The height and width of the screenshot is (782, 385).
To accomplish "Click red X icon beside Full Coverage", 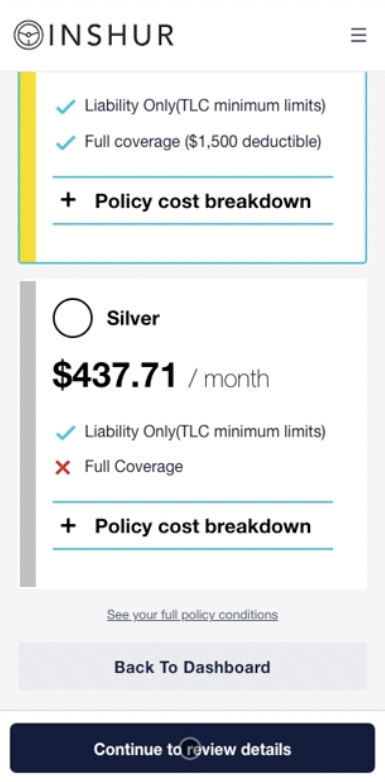I will coord(63,467).
